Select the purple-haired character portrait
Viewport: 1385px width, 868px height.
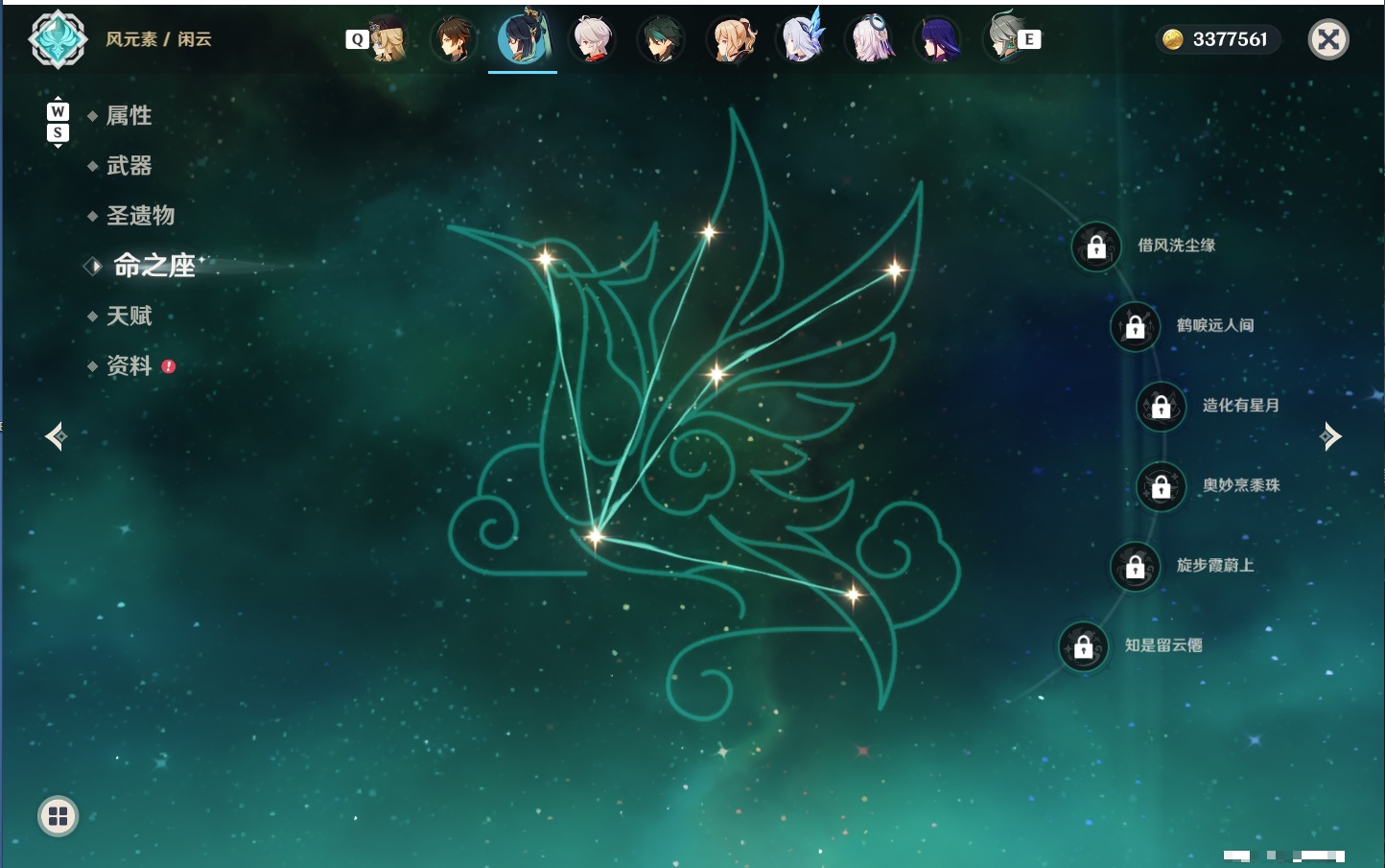[x=938, y=39]
